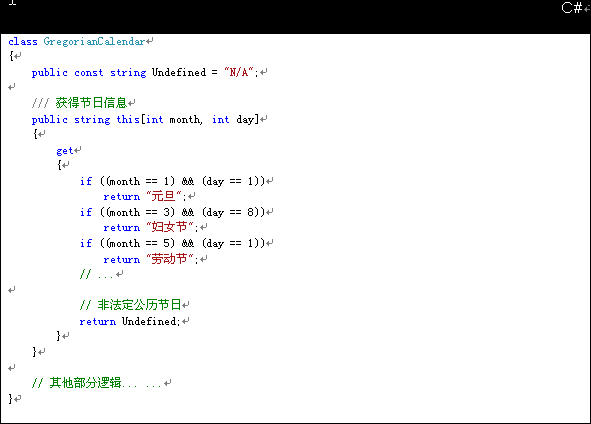Click the get accessor keyword
591x424 pixels.
pyautogui.click(x=64, y=151)
